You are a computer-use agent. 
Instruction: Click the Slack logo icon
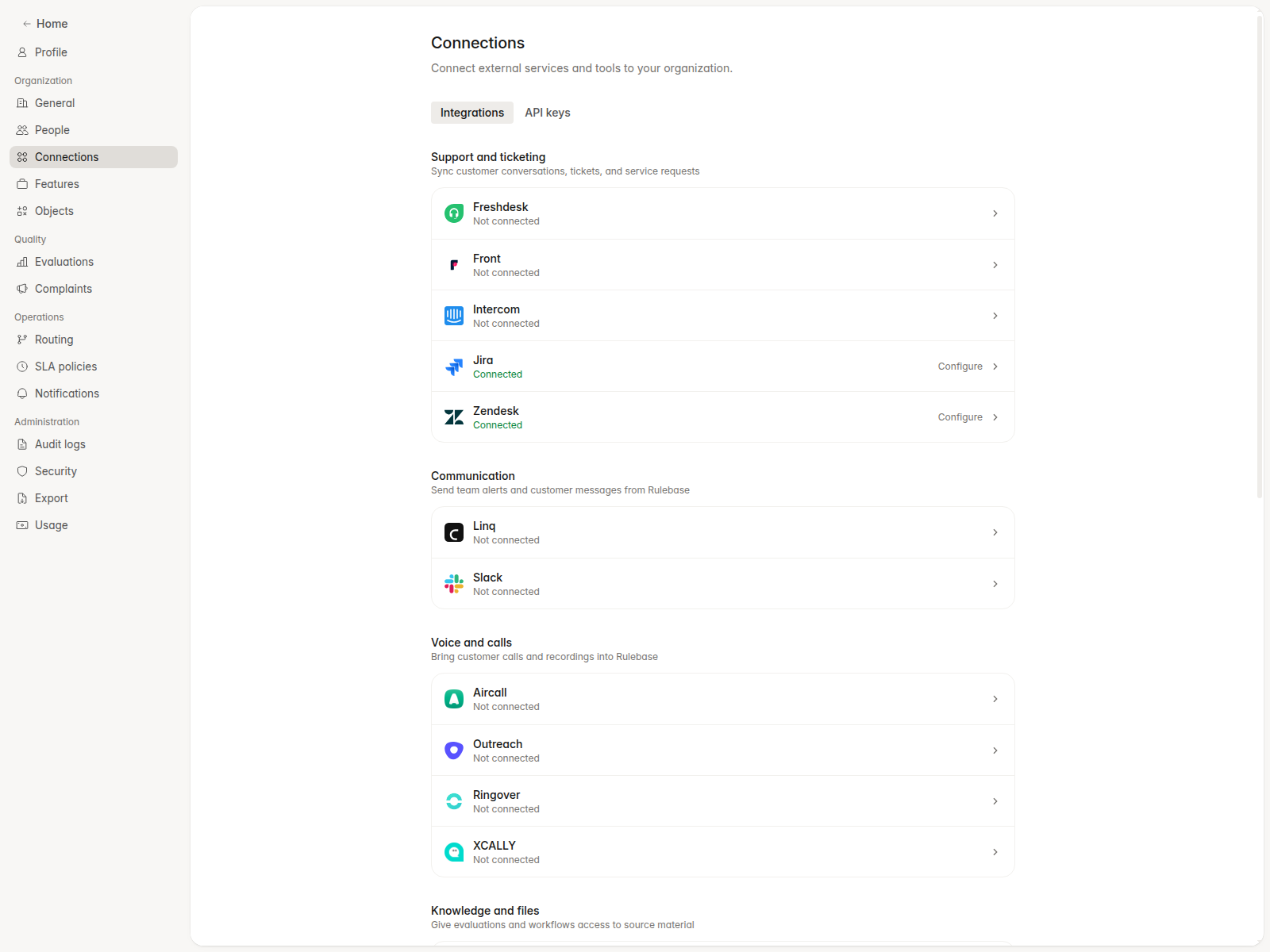(454, 584)
